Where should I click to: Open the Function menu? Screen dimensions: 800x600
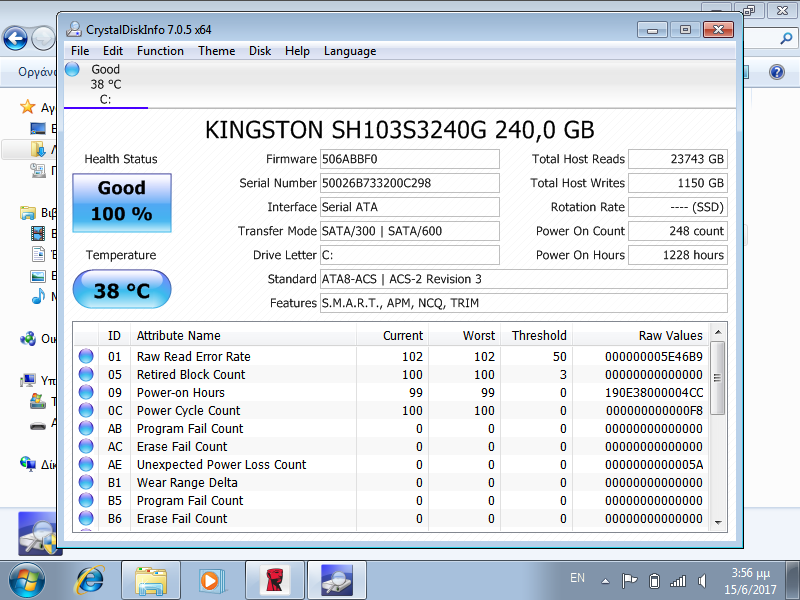tap(160, 51)
